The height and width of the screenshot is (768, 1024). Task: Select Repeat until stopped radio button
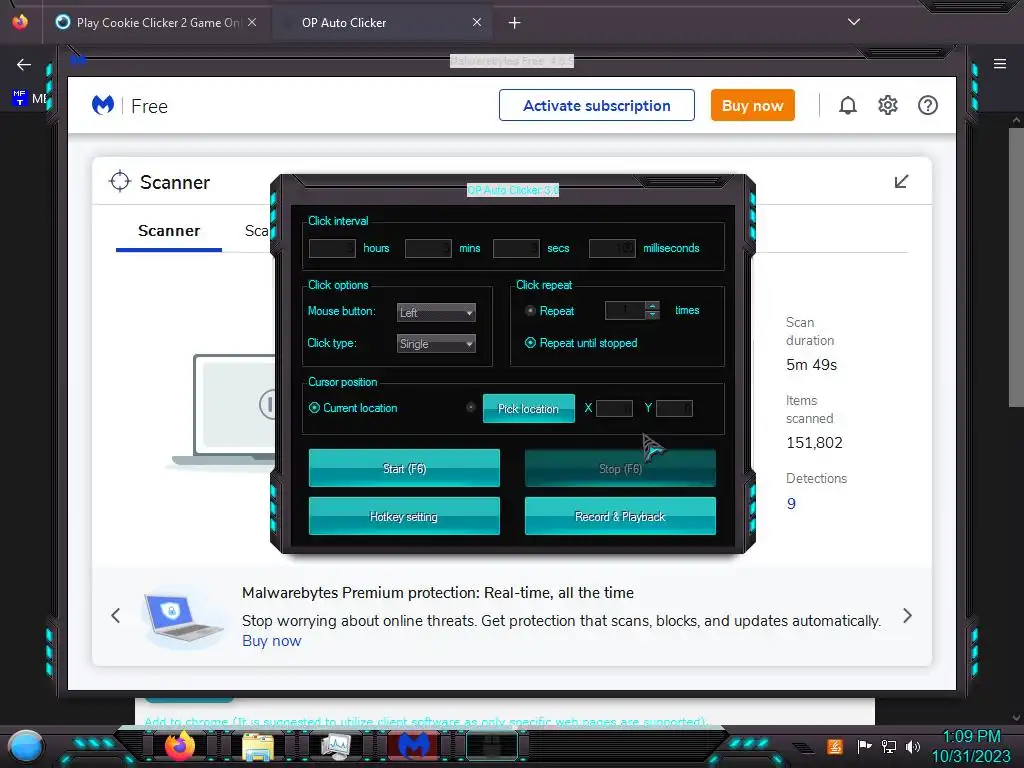pyautogui.click(x=530, y=343)
